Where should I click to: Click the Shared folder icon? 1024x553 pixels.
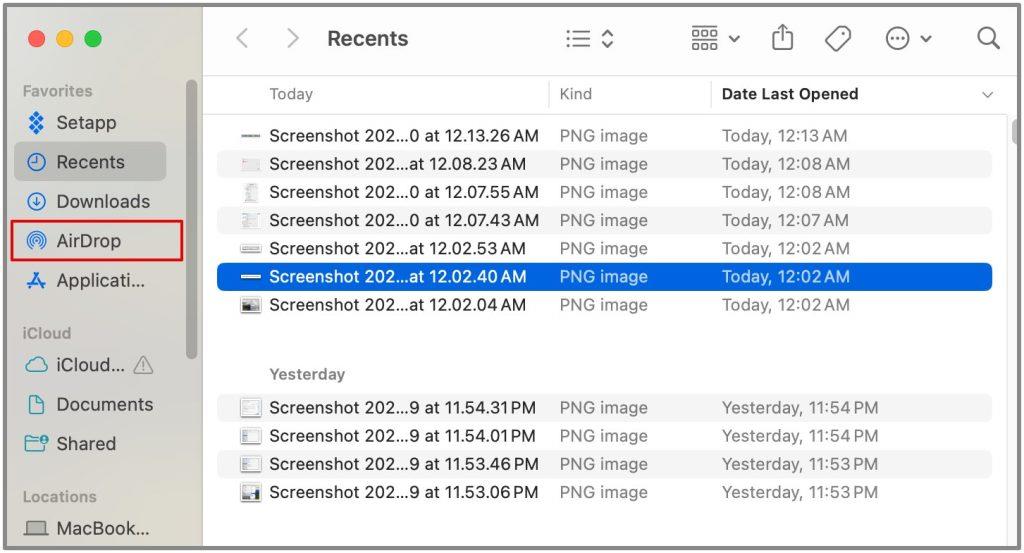tap(37, 444)
